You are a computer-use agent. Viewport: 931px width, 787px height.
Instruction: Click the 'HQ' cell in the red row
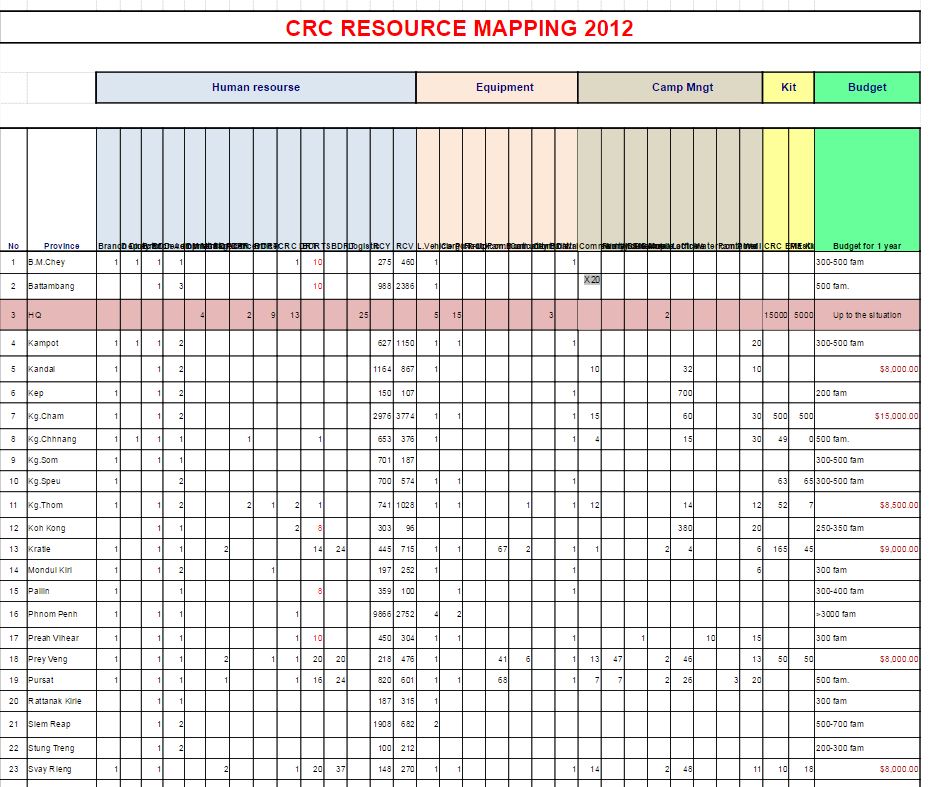click(x=62, y=315)
